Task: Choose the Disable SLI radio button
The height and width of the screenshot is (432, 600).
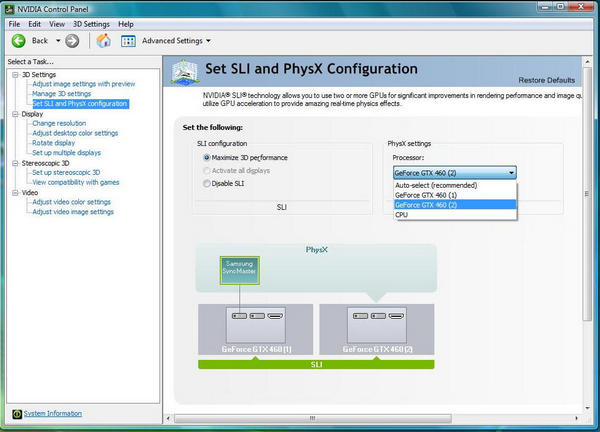Action: 207,183
